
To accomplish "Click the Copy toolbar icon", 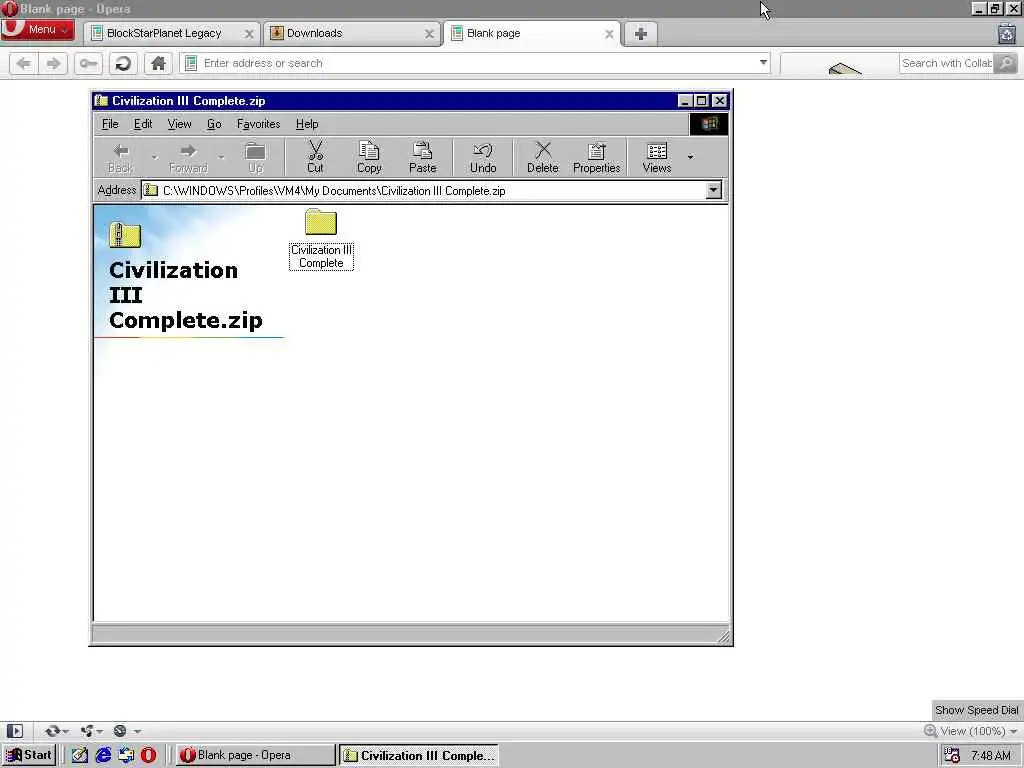I will [x=369, y=157].
